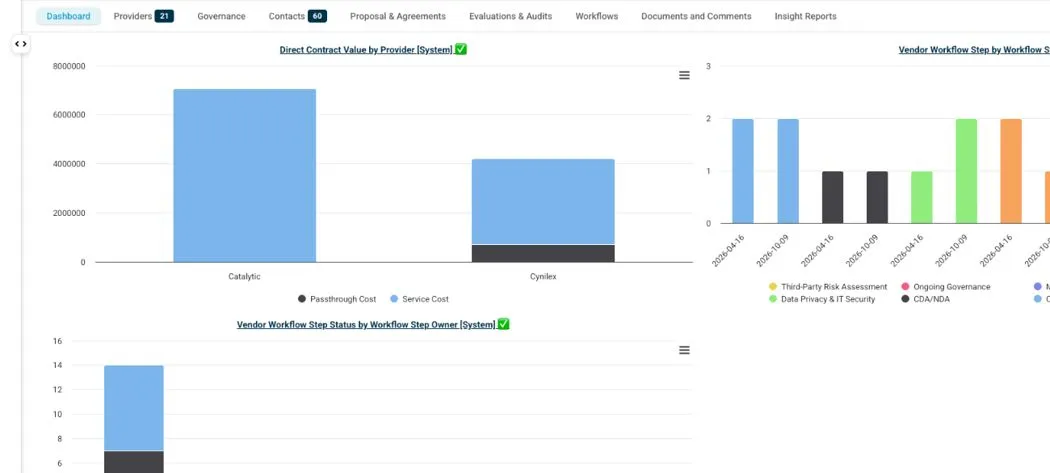The image size is (1050, 473).
Task: Toggle Third-Party Risk Assessment legend series
Action: point(828,287)
